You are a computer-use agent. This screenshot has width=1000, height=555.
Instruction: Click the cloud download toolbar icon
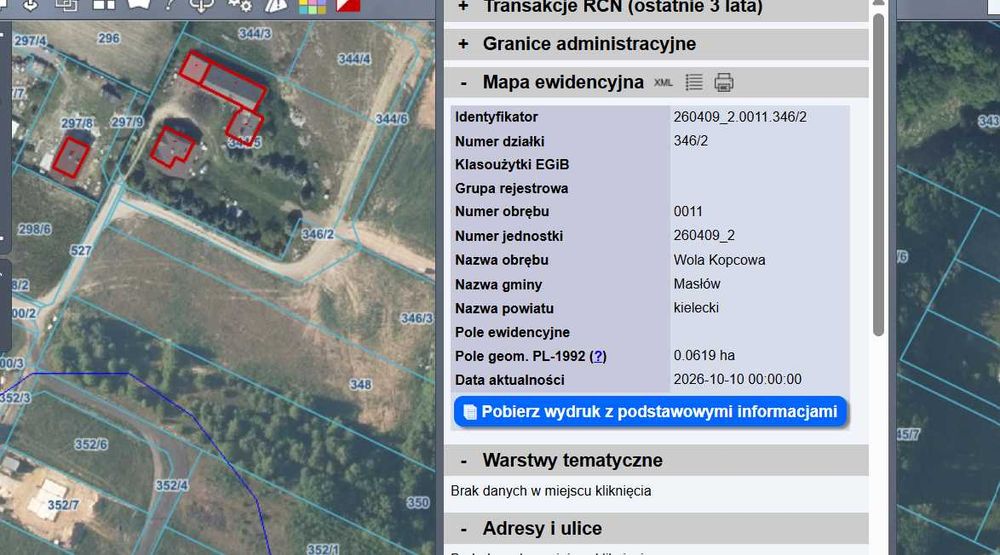[x=202, y=6]
